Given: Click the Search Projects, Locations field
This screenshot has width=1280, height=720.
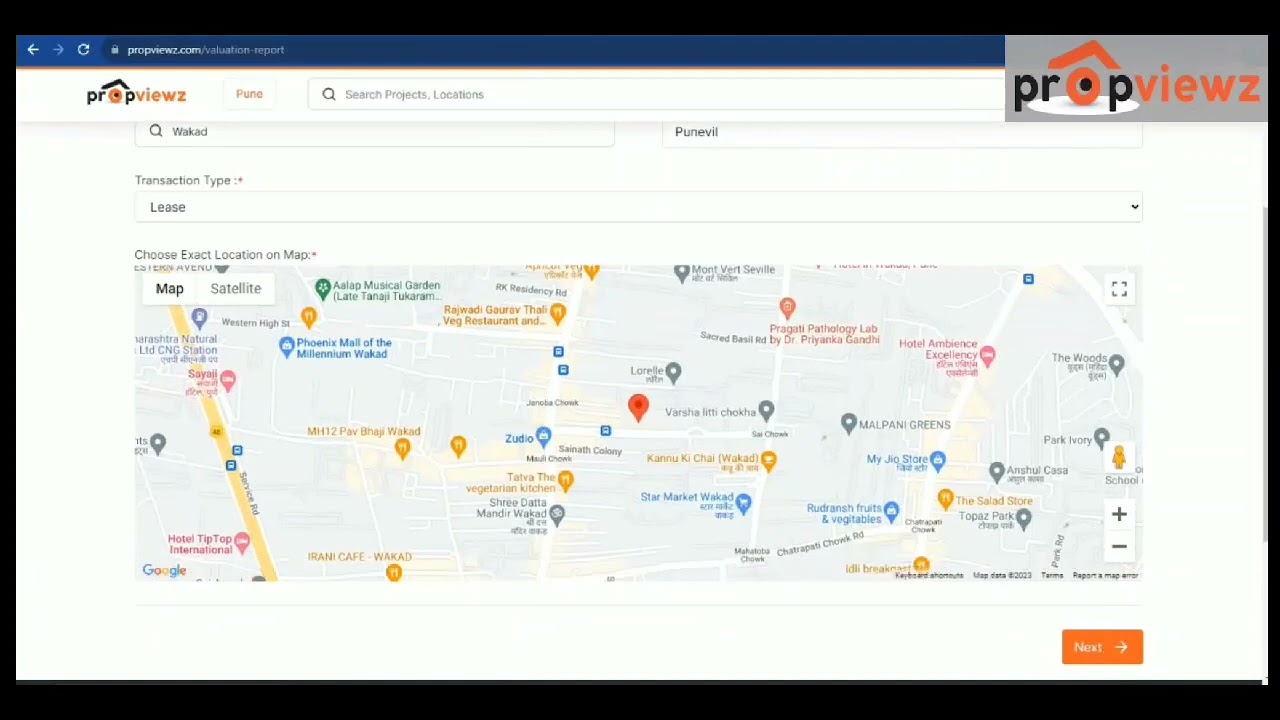Looking at the screenshot, I should click(655, 94).
